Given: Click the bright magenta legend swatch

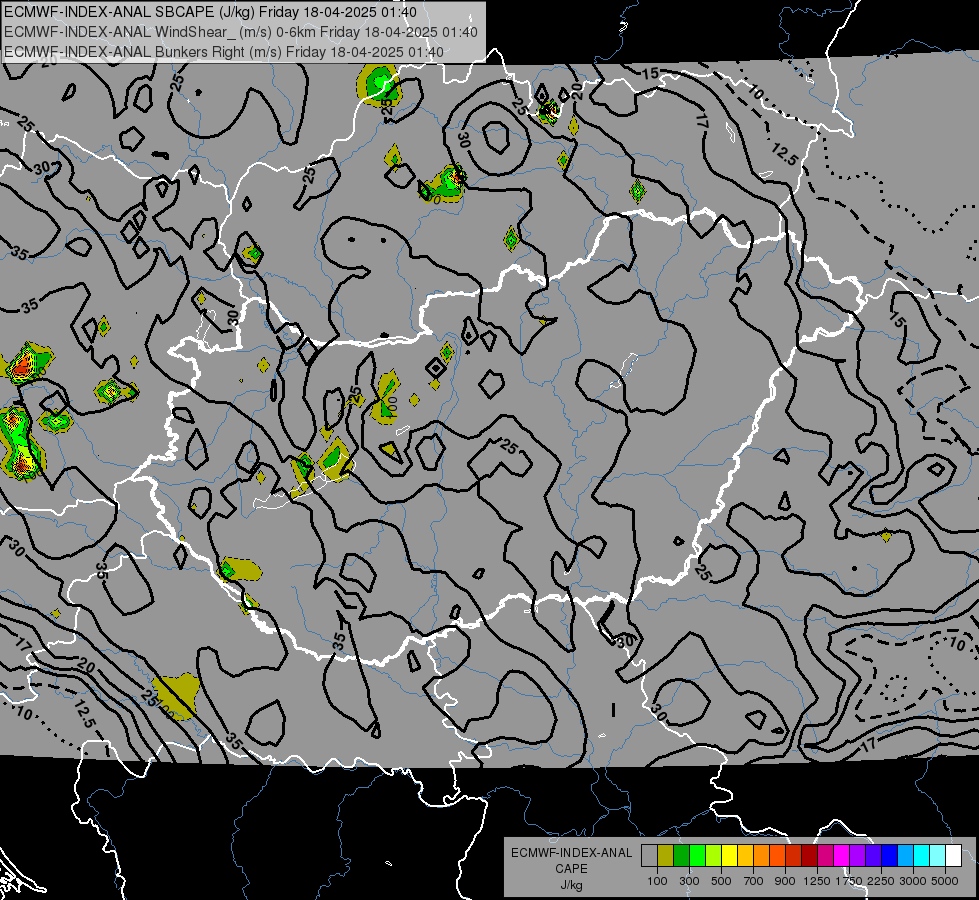Looking at the screenshot, I should tap(841, 856).
